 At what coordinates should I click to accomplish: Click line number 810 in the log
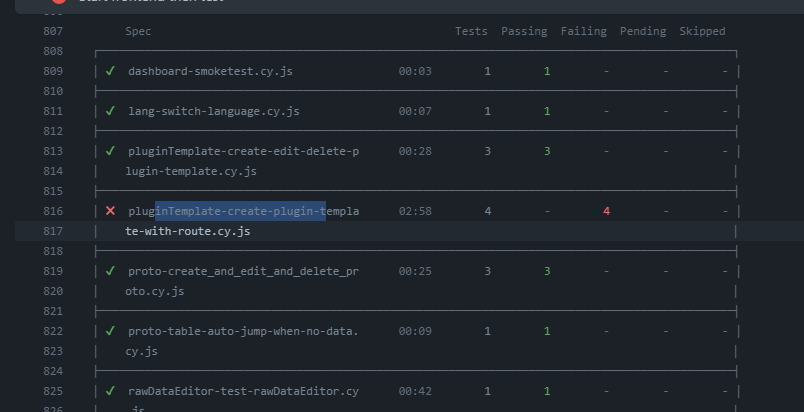[53, 91]
